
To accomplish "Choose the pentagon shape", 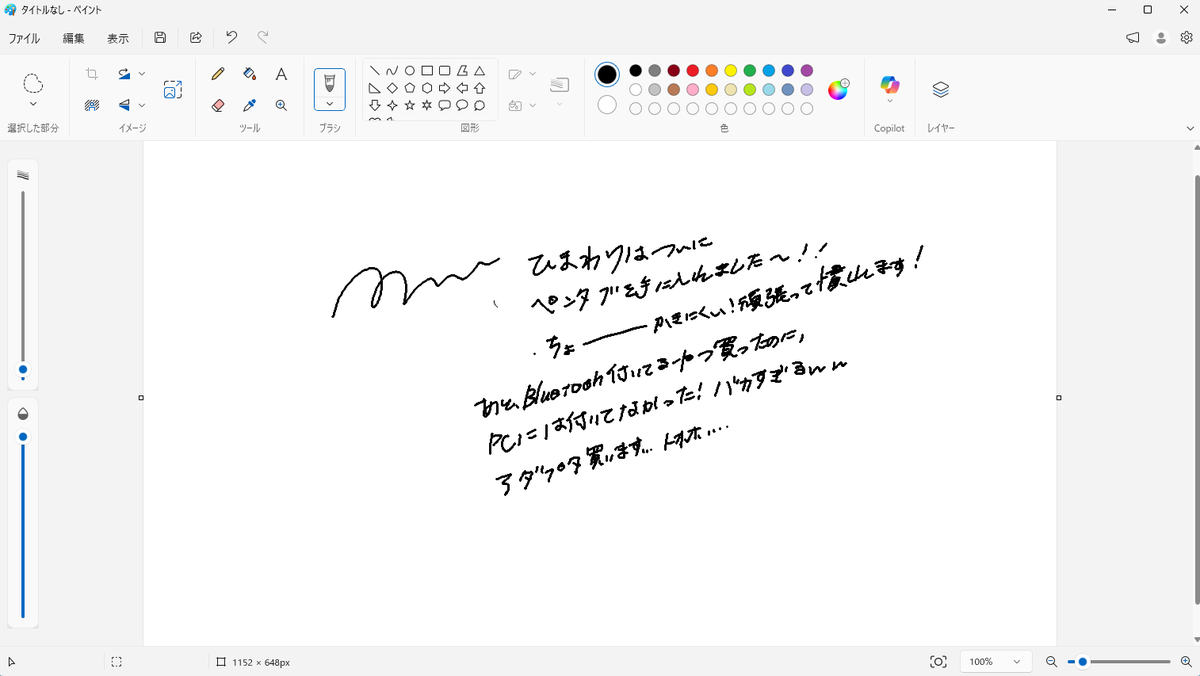I will pos(409,88).
